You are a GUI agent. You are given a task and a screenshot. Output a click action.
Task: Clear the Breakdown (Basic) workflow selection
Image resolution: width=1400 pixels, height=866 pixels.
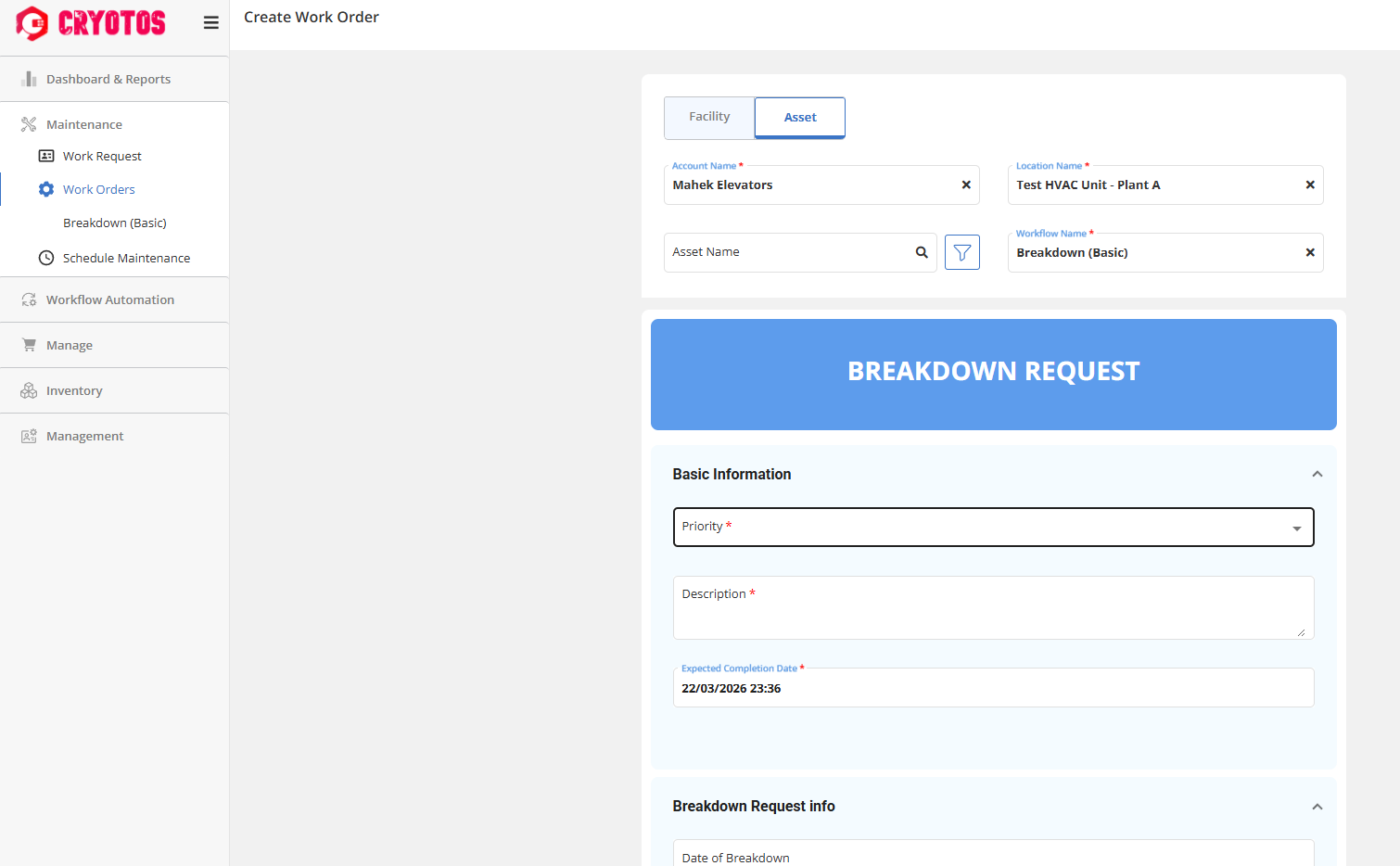[1310, 252]
